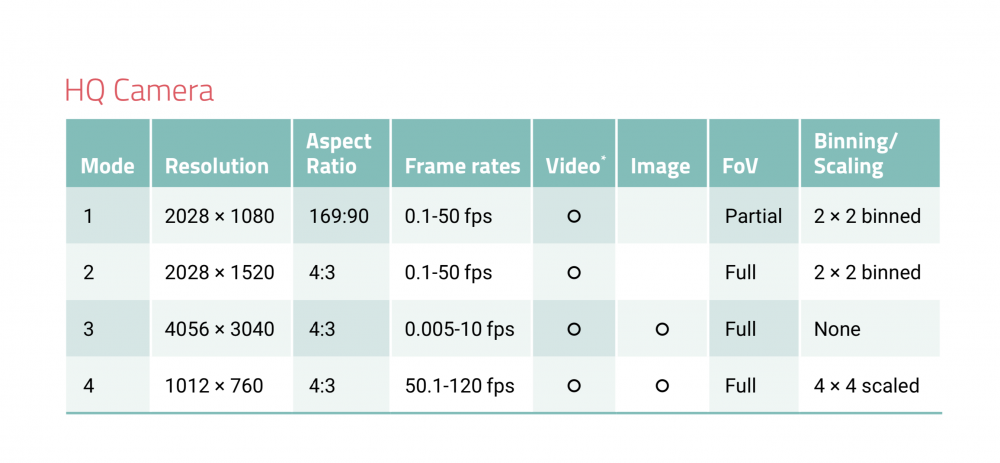The width and height of the screenshot is (1000, 463).
Task: Click the Aspect Ratio column header
Action: [x=338, y=154]
